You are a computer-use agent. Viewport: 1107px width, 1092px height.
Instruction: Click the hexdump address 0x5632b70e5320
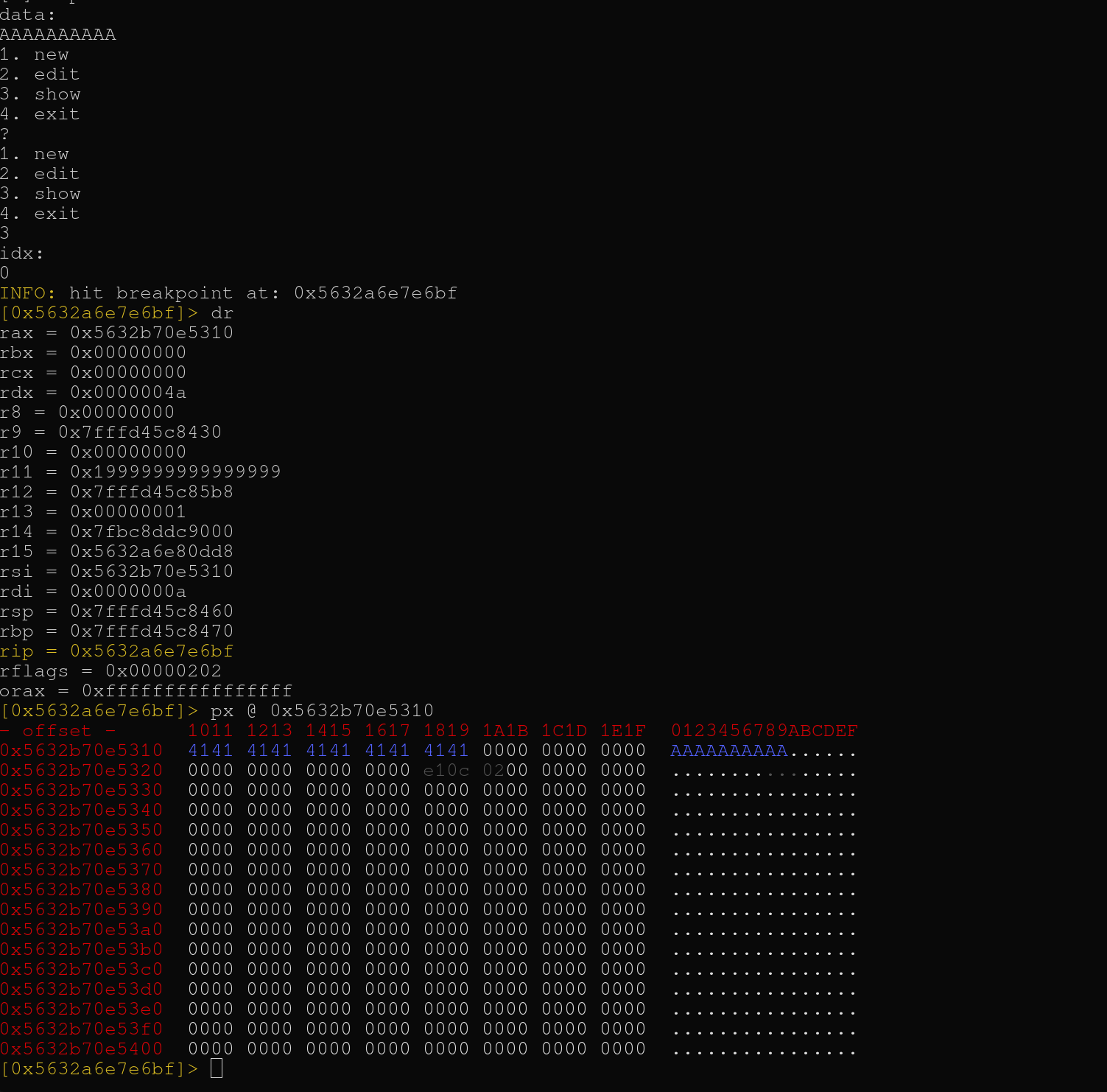81,771
